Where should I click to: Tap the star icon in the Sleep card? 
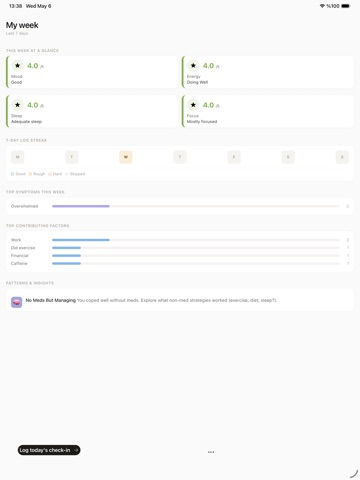(x=17, y=105)
